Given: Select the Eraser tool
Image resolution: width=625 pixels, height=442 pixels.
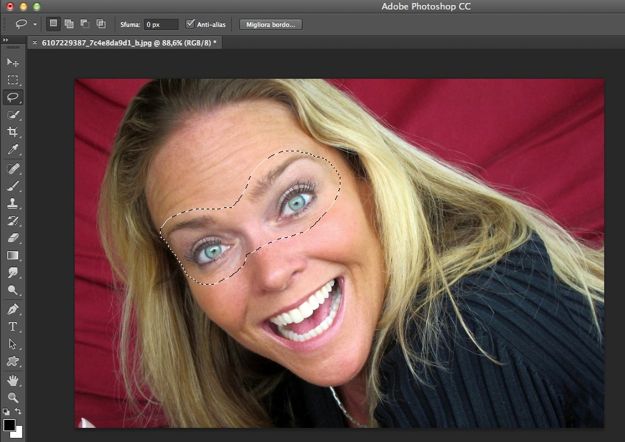Looking at the screenshot, I should 13,238.
